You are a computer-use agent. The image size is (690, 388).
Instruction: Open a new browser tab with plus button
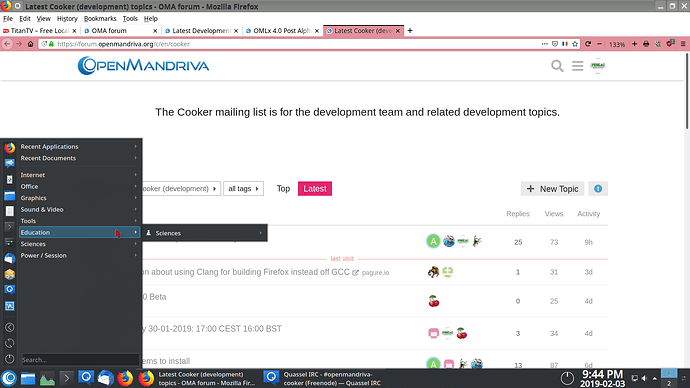(410, 30)
